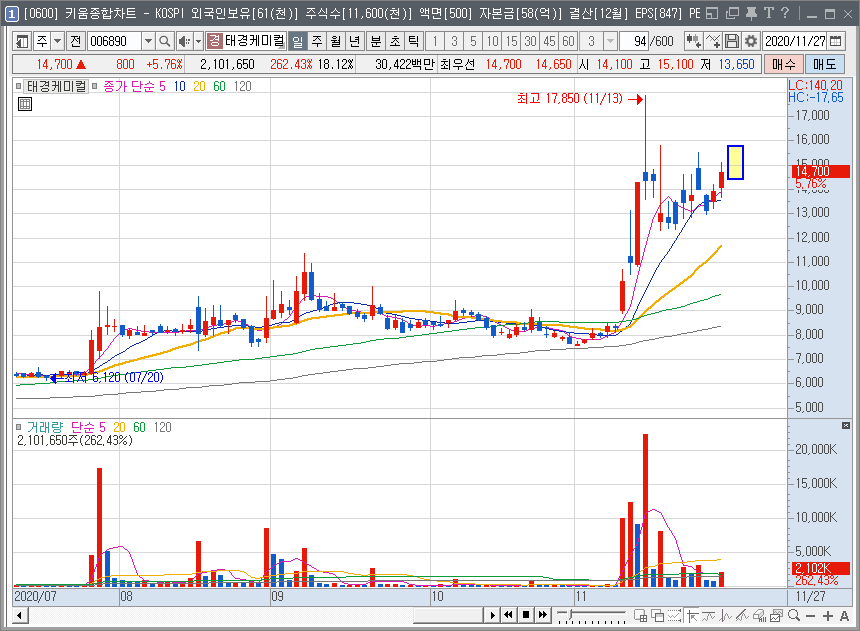The height and width of the screenshot is (631, 860).
Task: Click the sound speaker icon
Action: (x=185, y=41)
